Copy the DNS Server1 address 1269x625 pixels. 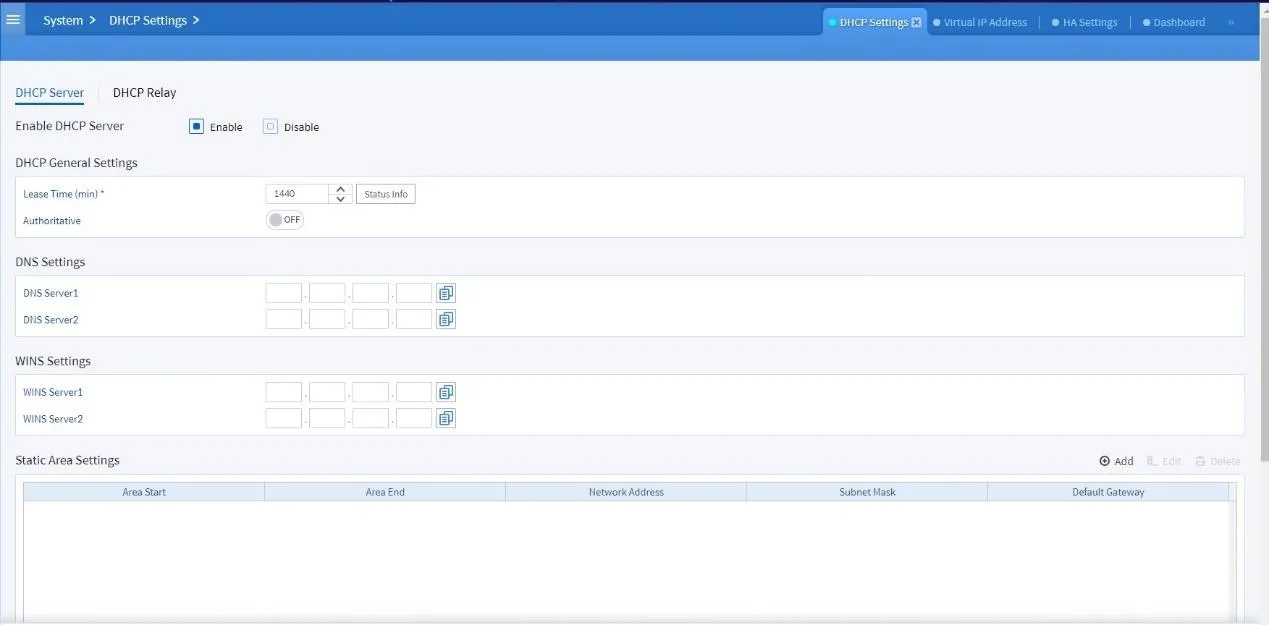tap(445, 292)
